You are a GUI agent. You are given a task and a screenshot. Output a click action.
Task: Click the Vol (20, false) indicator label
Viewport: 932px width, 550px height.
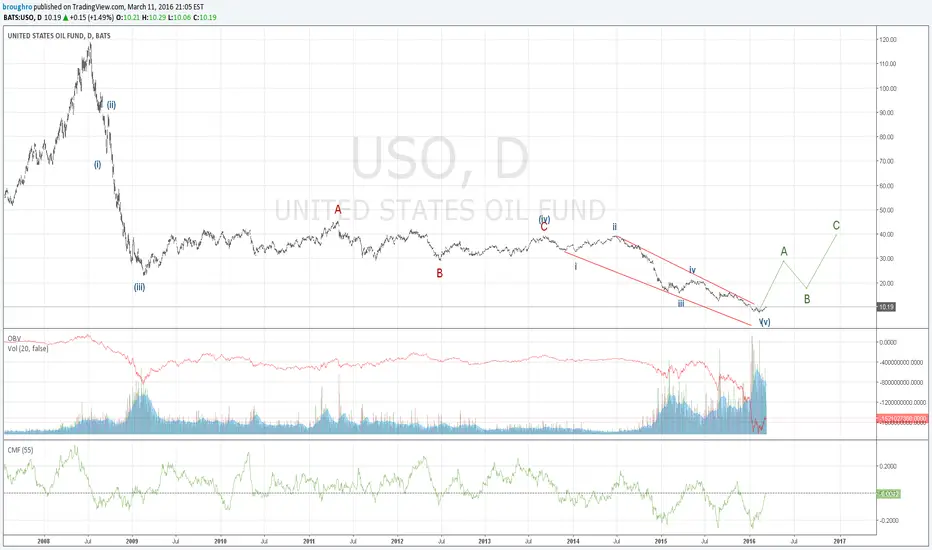pyautogui.click(x=28, y=348)
